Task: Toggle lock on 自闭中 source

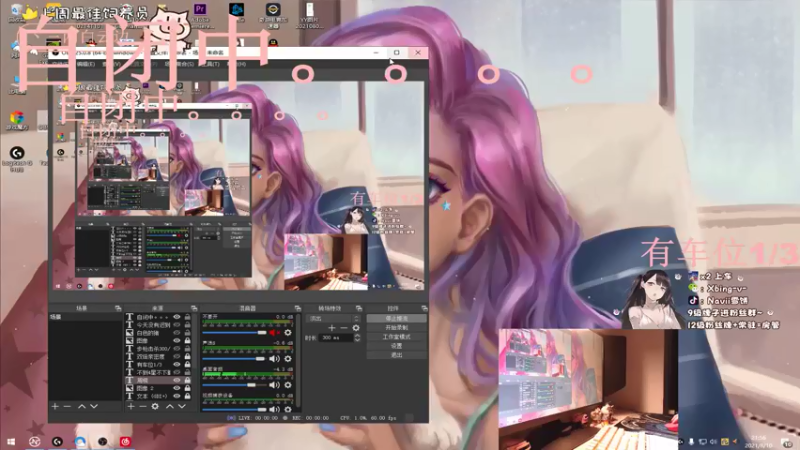Action: [x=187, y=317]
